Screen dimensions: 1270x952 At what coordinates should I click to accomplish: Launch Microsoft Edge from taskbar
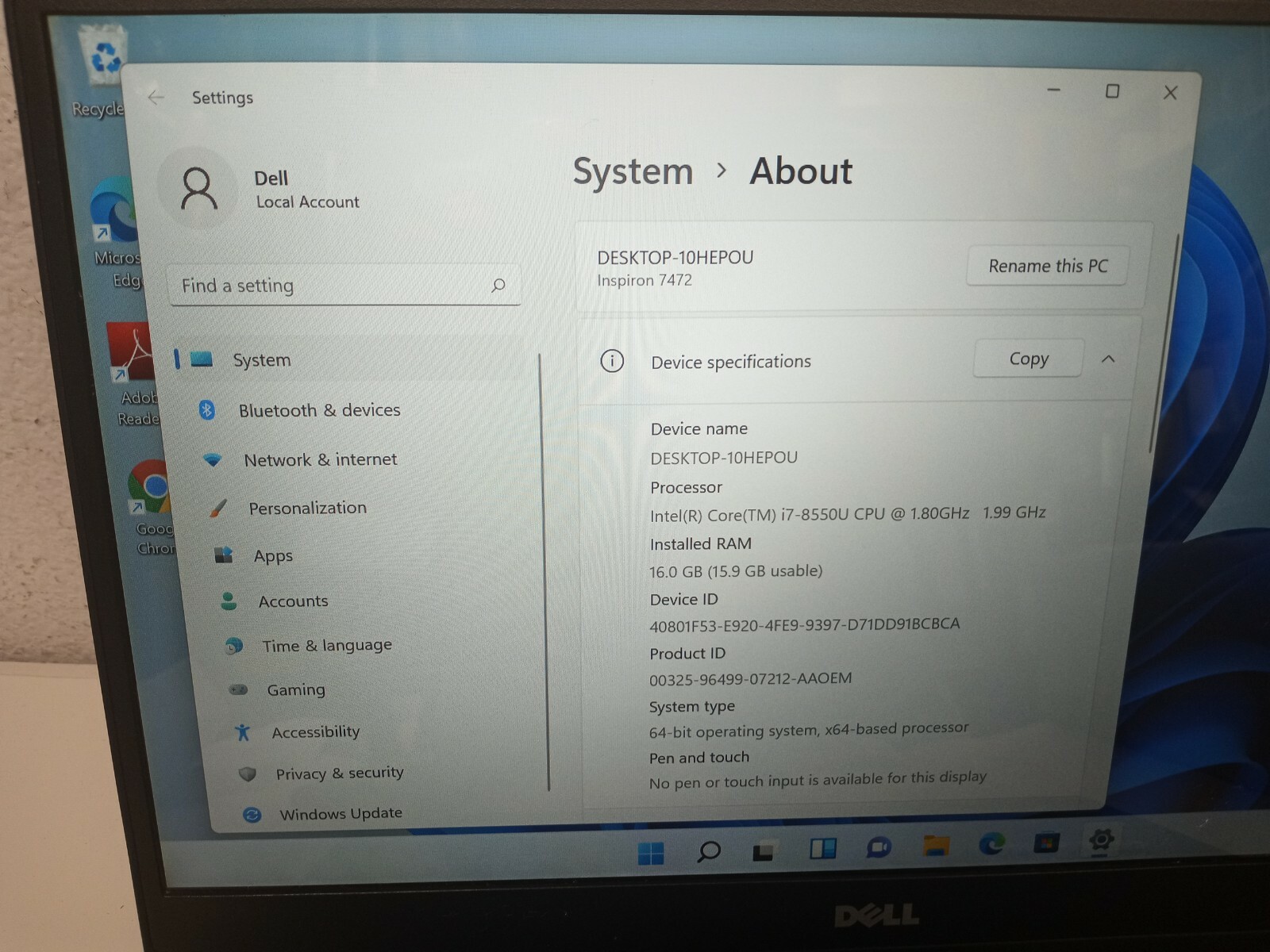991,844
